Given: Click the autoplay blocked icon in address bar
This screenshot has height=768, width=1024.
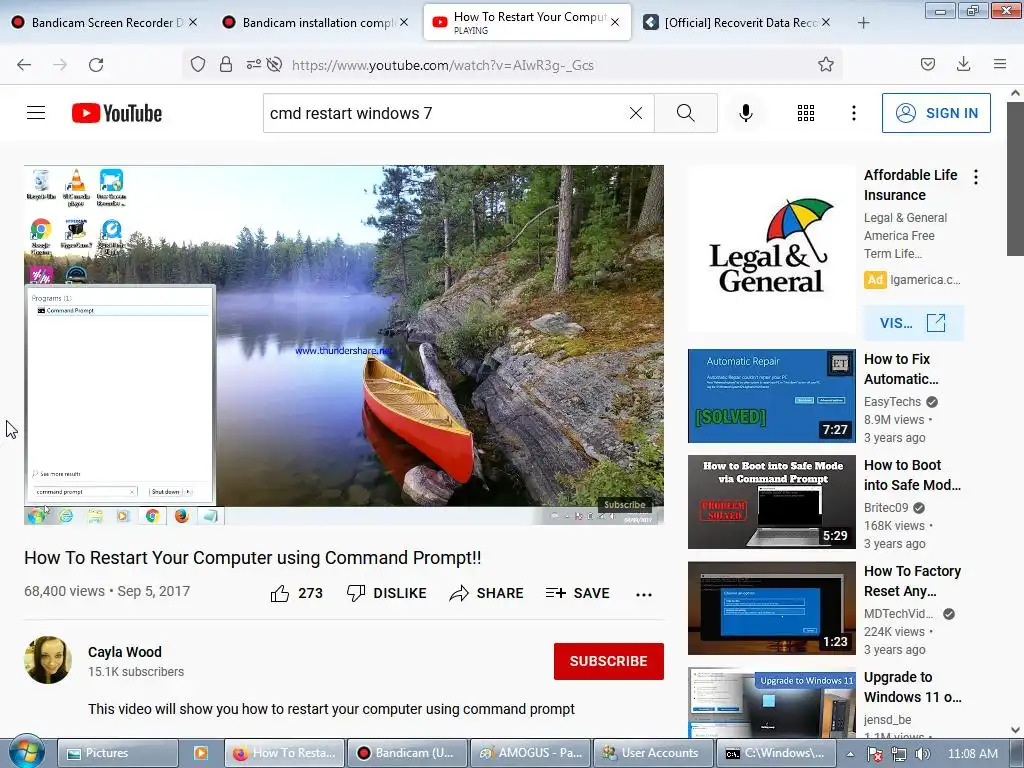Looking at the screenshot, I should (275, 64).
